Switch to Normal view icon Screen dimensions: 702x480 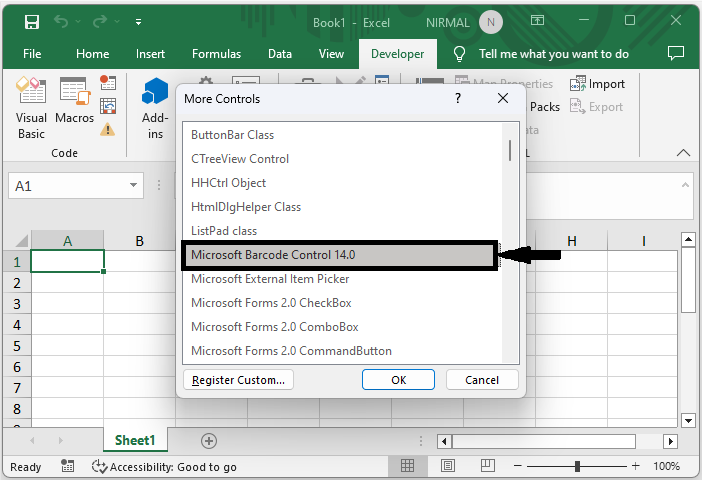click(407, 466)
